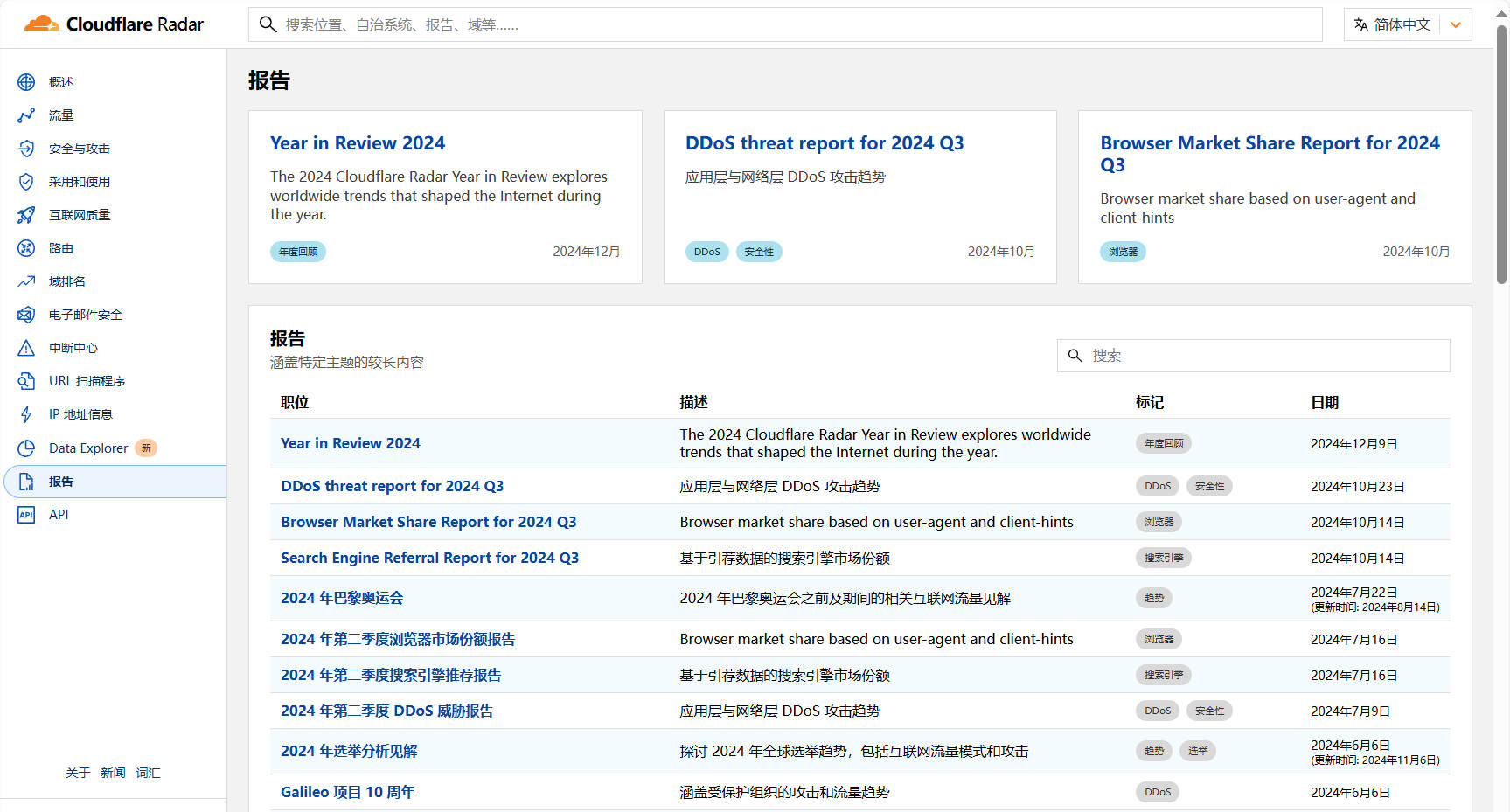Open the 2024 年巴黎奥运会 report

click(x=342, y=598)
